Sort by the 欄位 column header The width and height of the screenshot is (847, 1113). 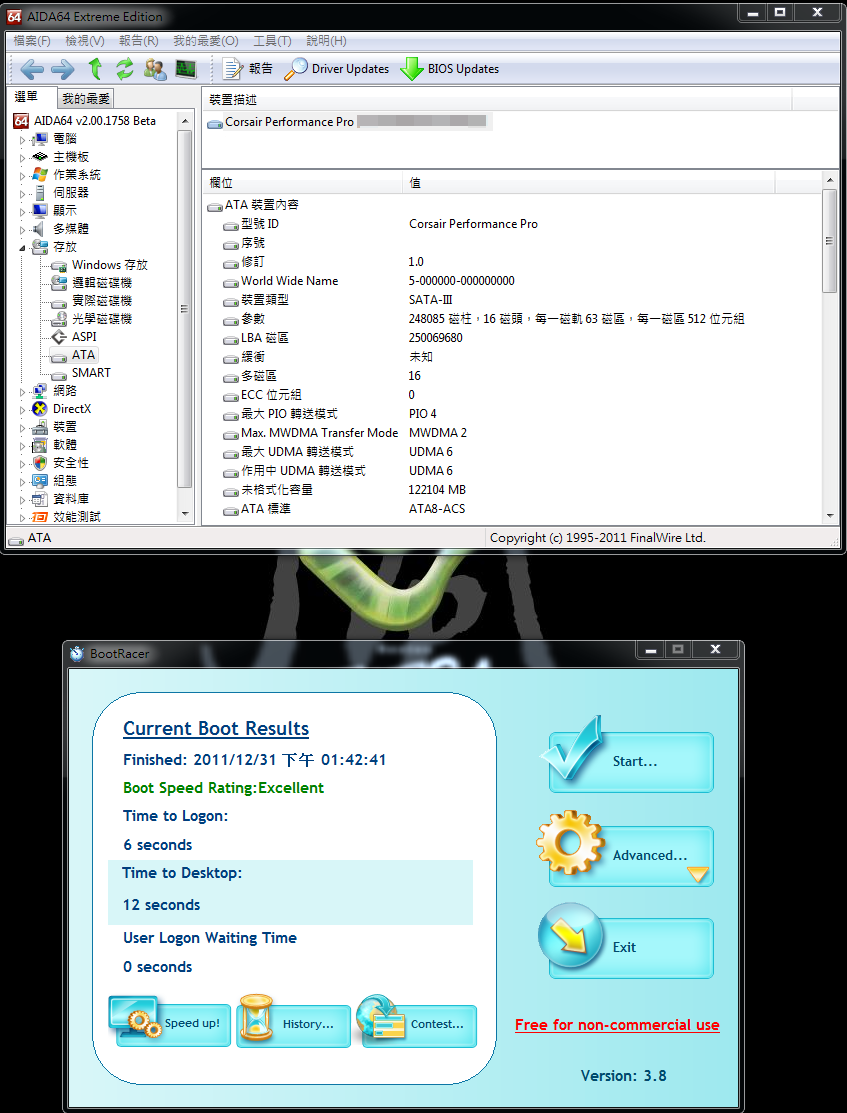(x=302, y=182)
